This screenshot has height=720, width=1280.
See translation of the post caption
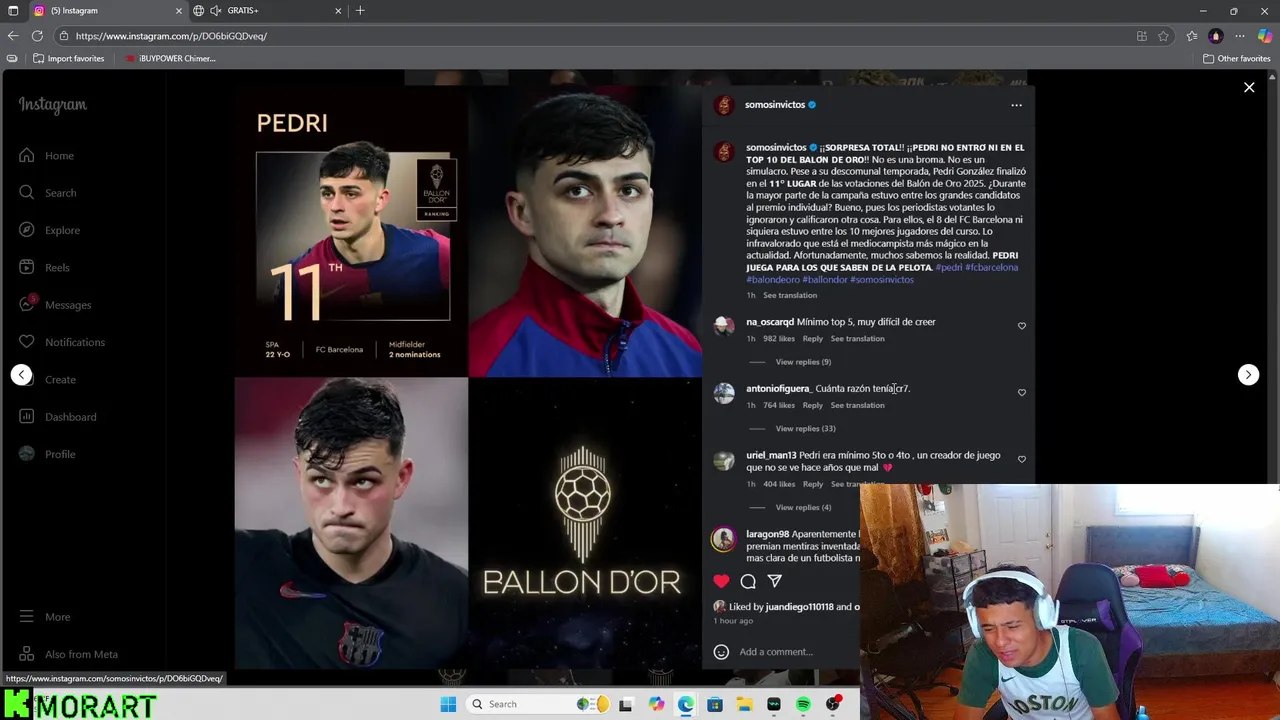pyautogui.click(x=790, y=296)
